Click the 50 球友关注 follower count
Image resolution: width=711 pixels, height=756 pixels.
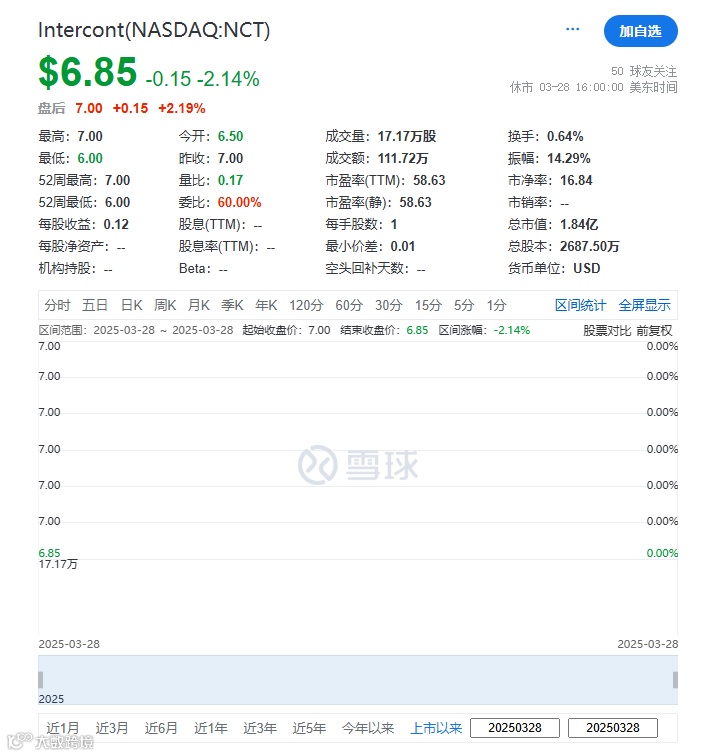tap(644, 71)
